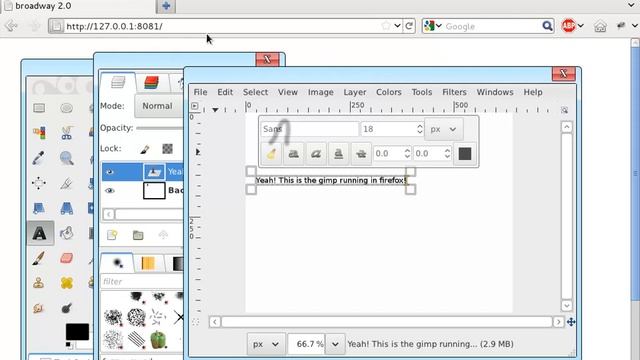
Task: Toggle zoom-on-resize icon at ruler corner
Action: (564, 110)
